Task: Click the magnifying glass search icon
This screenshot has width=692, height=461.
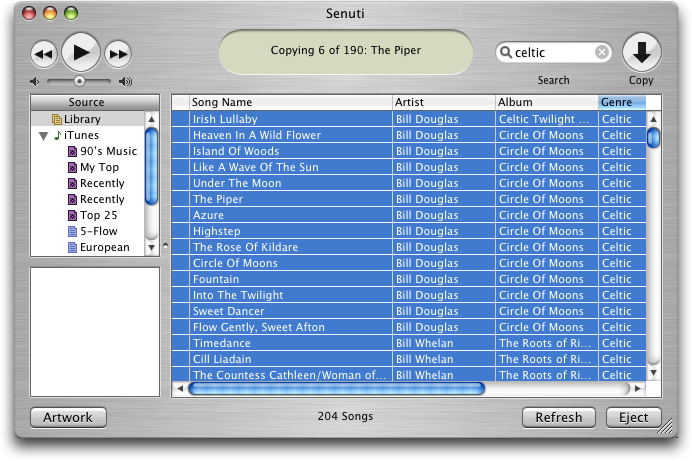Action: tap(505, 52)
